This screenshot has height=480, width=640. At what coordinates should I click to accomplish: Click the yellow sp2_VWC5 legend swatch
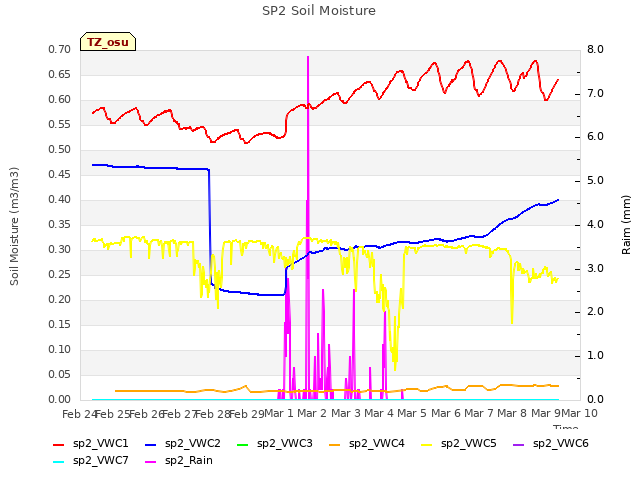tap(427, 444)
